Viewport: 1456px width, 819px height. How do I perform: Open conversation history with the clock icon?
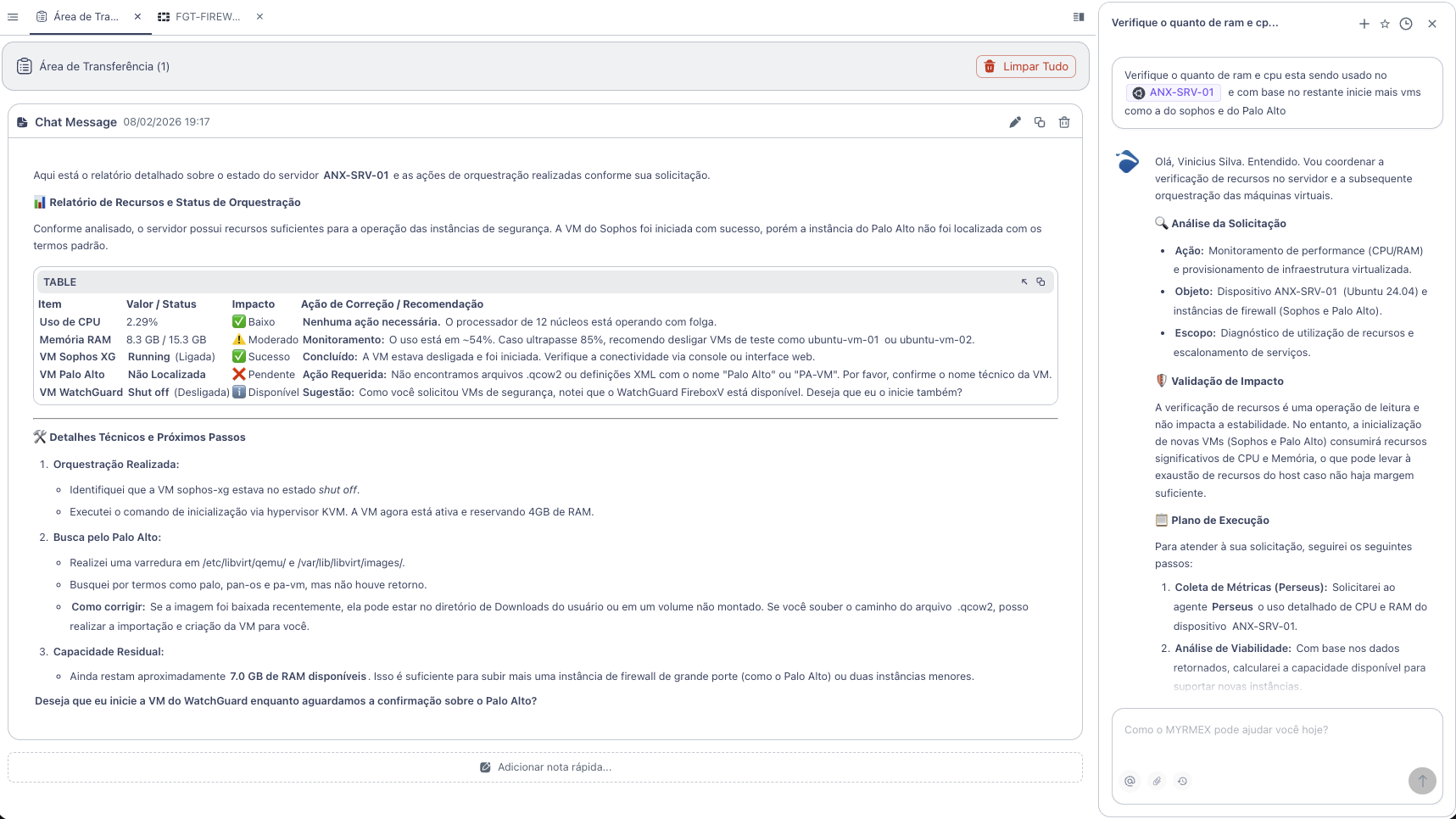1406,24
